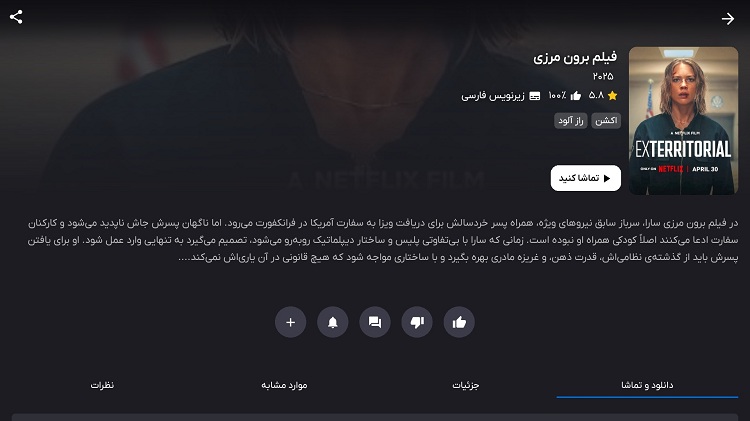Select the اکشن genre tag

[606, 121]
